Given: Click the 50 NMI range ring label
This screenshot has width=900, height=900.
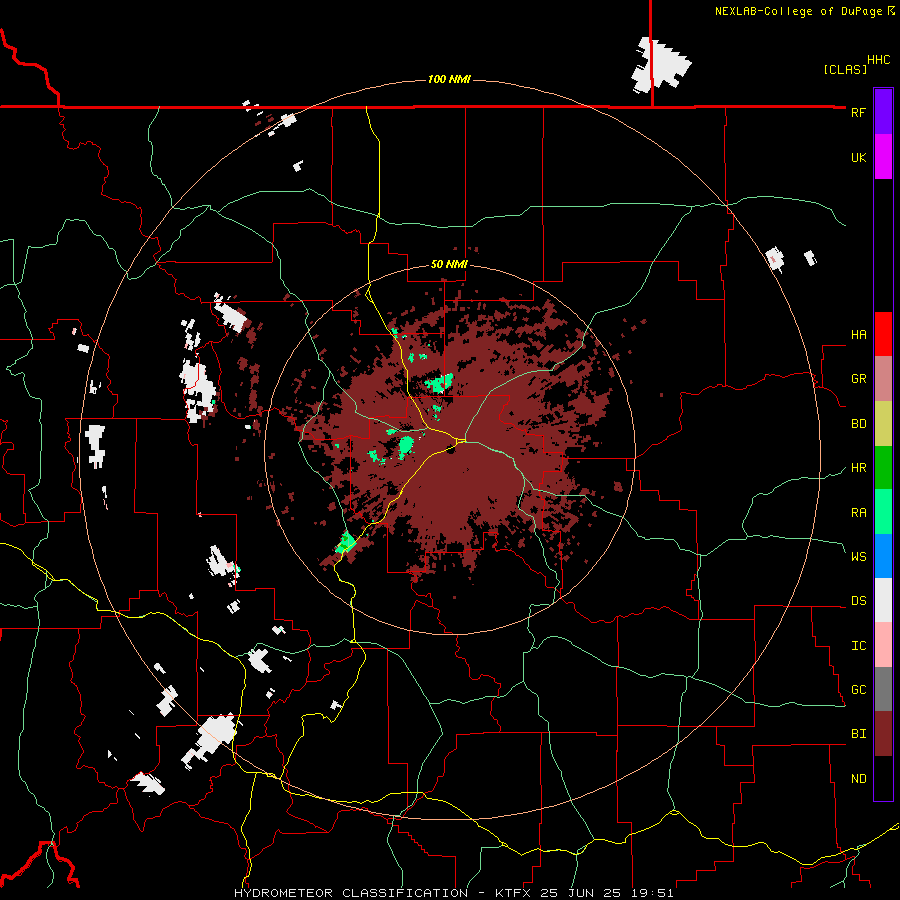Looking at the screenshot, I should [449, 265].
